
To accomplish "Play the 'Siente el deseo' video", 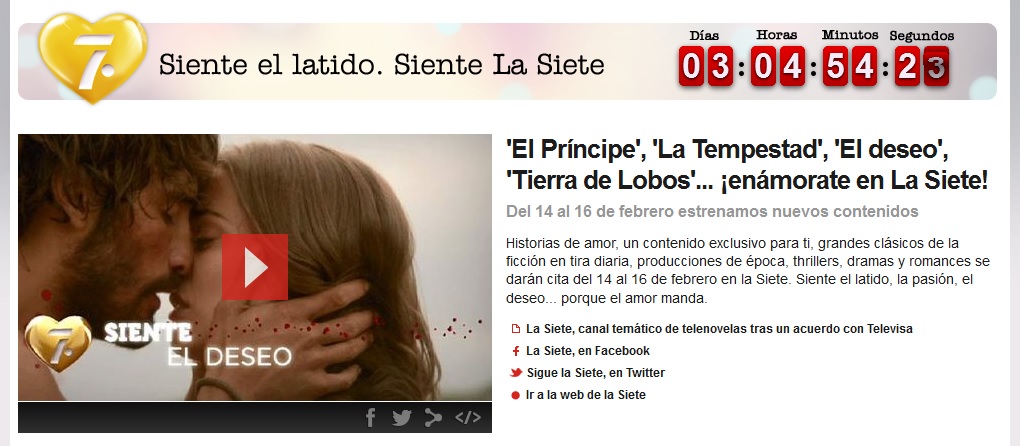I will (254, 267).
